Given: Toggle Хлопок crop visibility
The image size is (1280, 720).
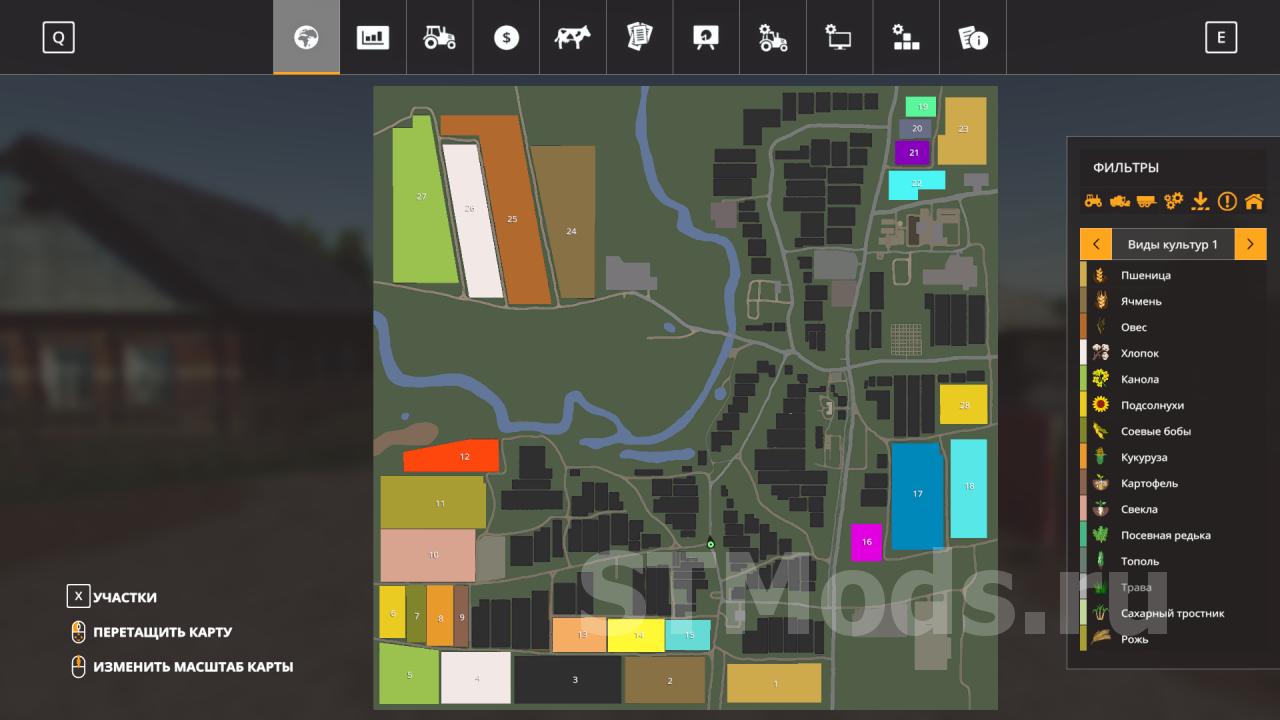Looking at the screenshot, I should click(x=1173, y=353).
